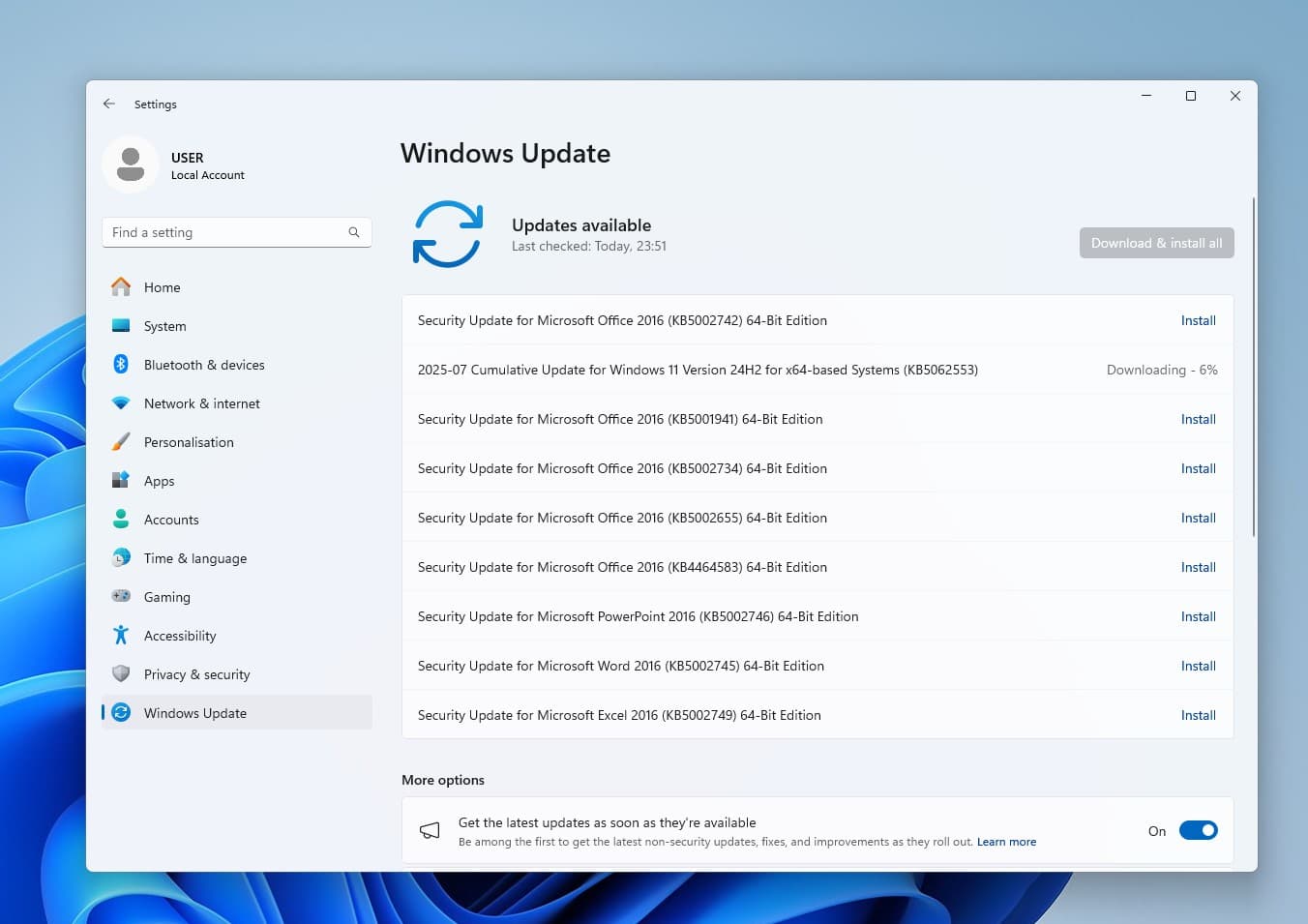
Task: Click the Bluetooth icon in sidebar
Action: 121,365
